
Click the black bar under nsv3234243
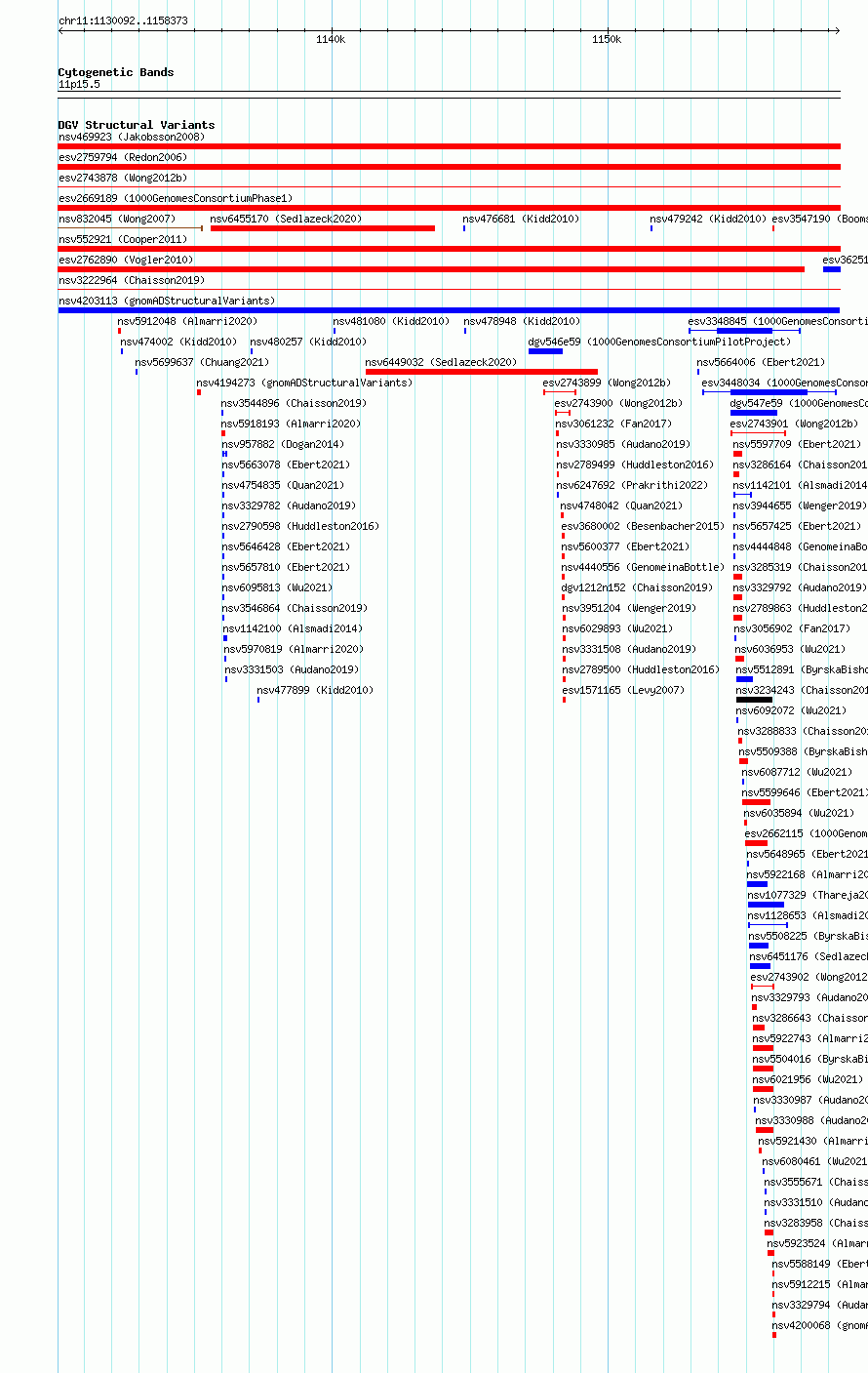tap(754, 700)
